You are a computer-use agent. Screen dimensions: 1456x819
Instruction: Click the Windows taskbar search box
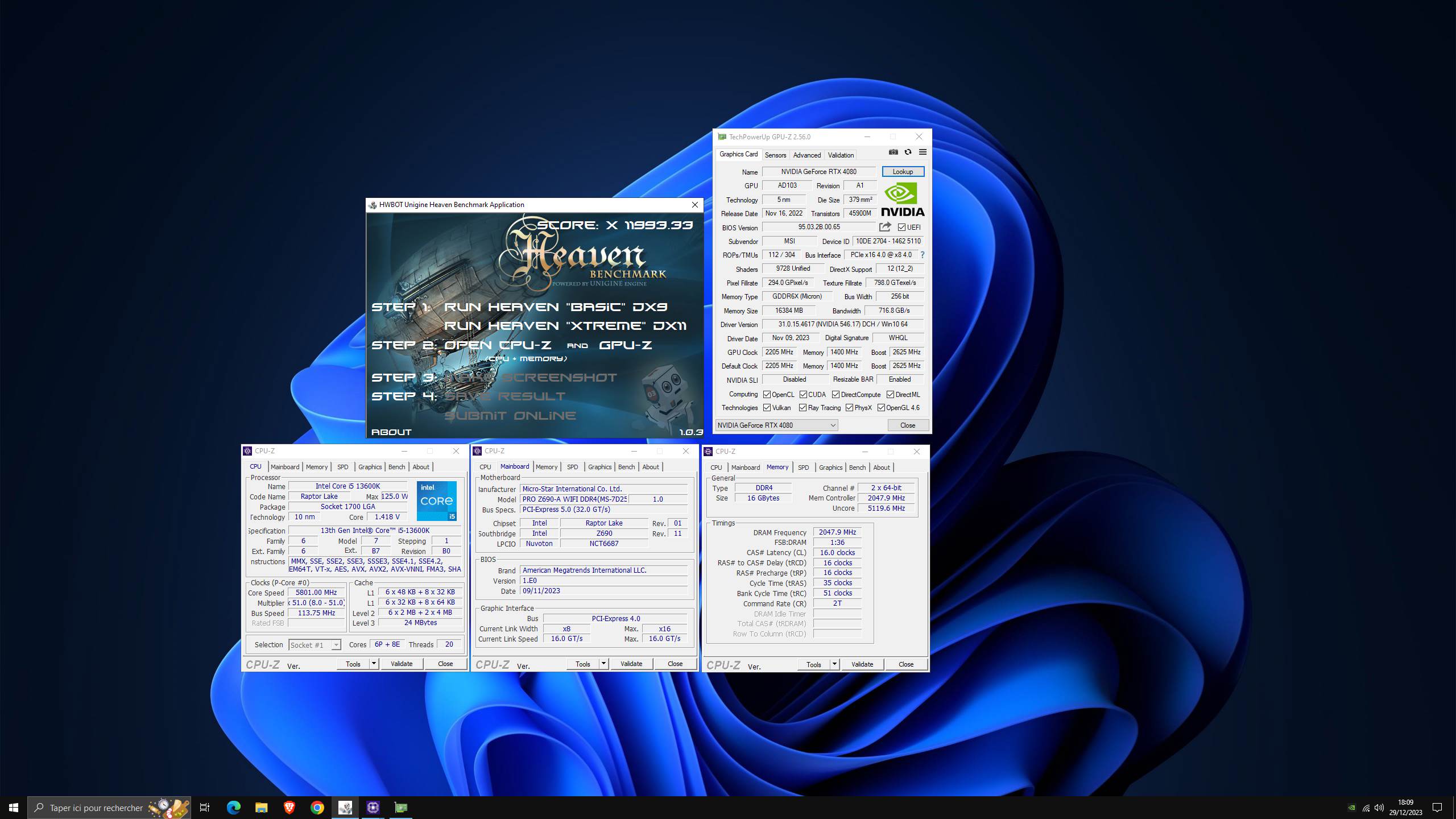[x=109, y=808]
